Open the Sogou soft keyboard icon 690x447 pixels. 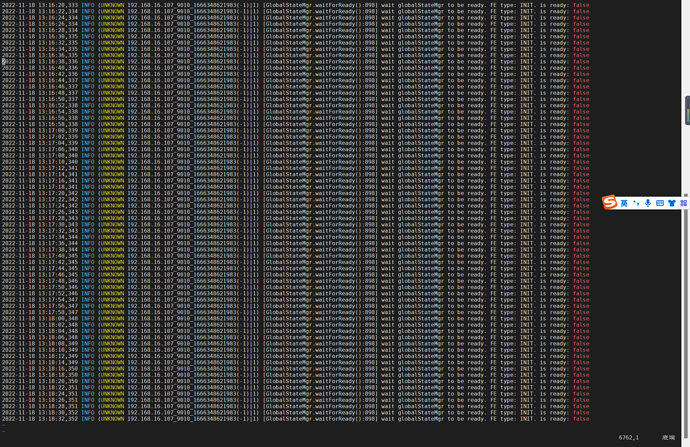click(659, 203)
